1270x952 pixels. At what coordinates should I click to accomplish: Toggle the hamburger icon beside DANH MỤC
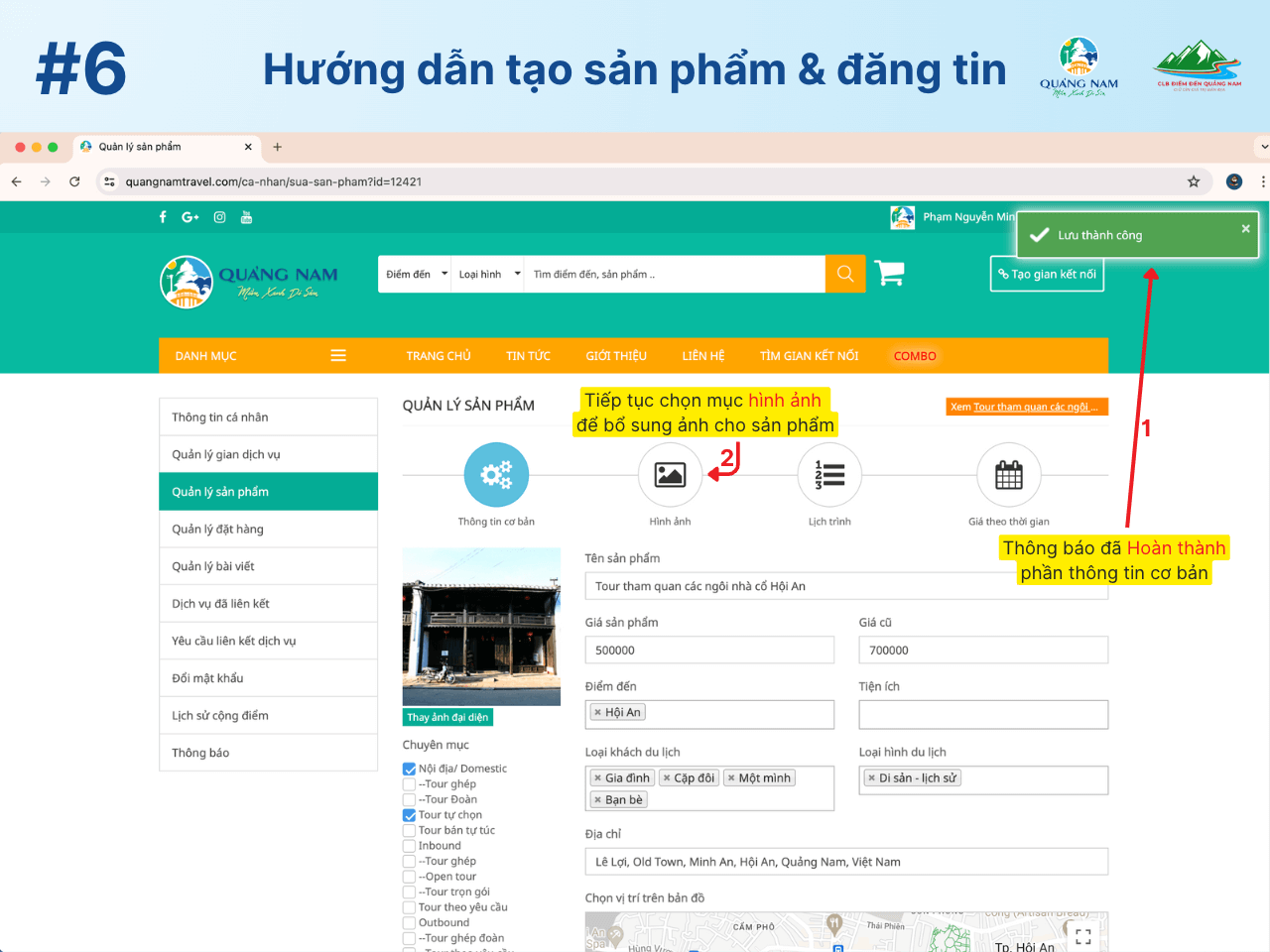tap(338, 356)
